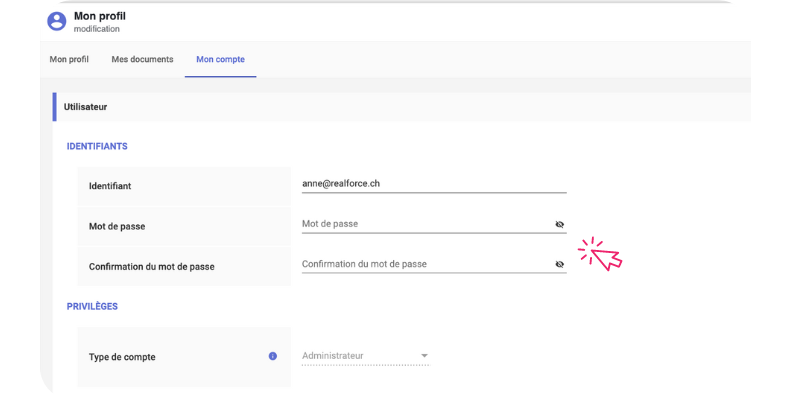Image resolution: width=800 pixels, height=400 pixels.
Task: Select the Mon compte tab
Action: pos(220,60)
